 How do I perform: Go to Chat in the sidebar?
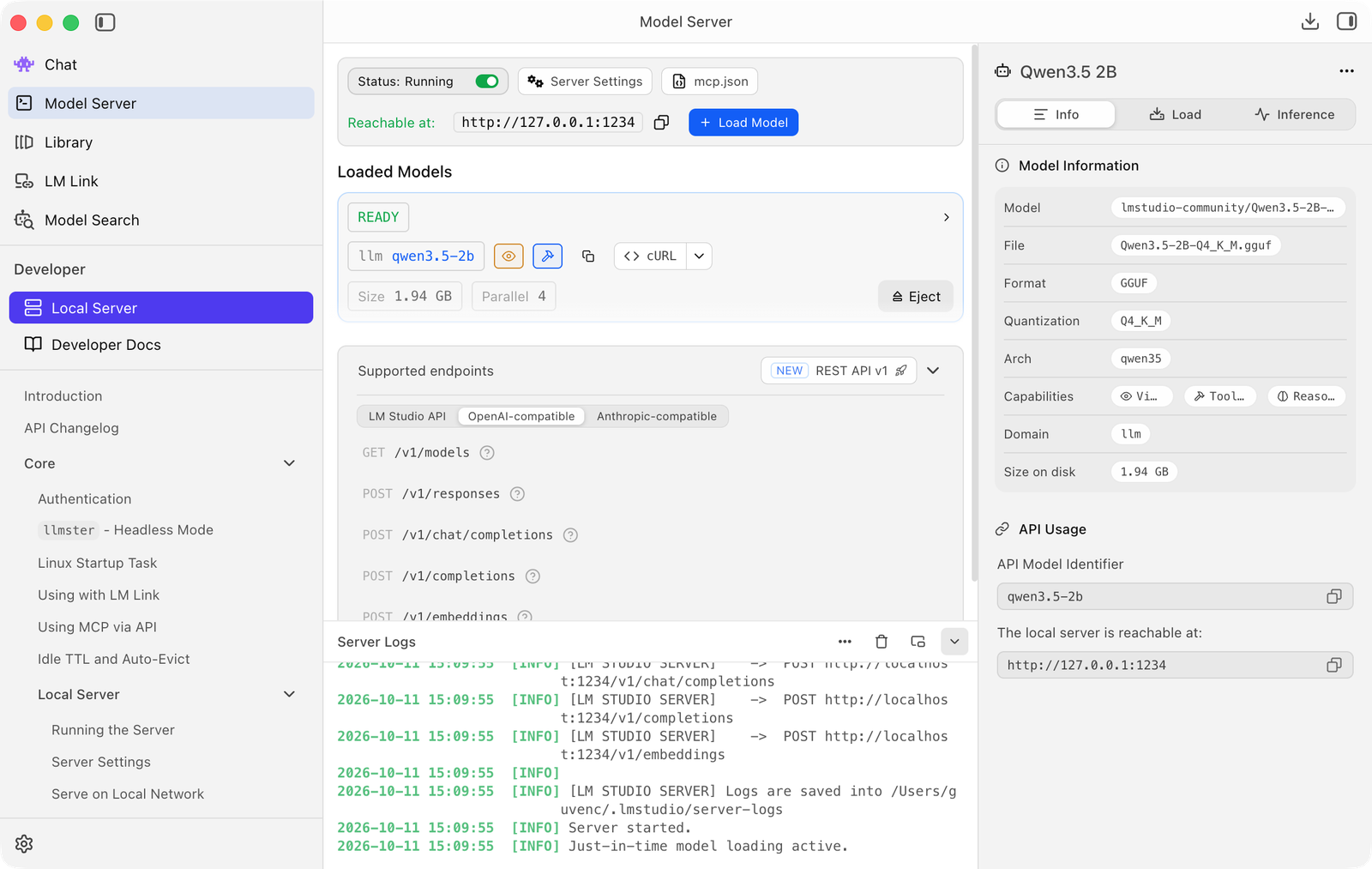pyautogui.click(x=161, y=64)
